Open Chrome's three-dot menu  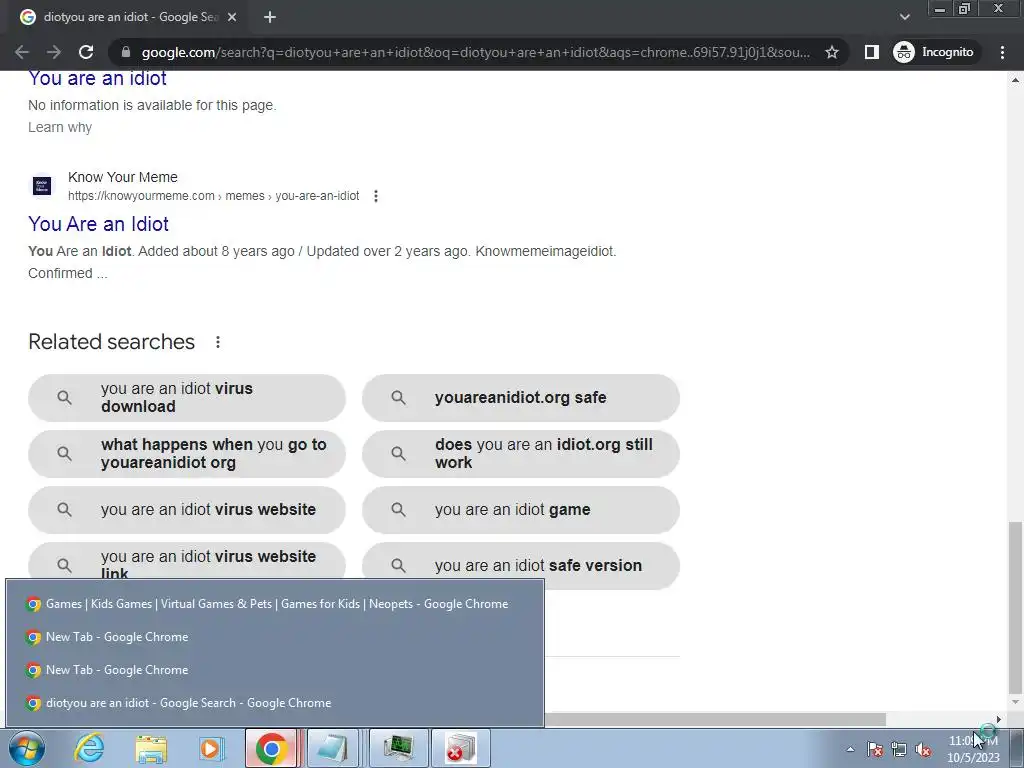(1002, 52)
